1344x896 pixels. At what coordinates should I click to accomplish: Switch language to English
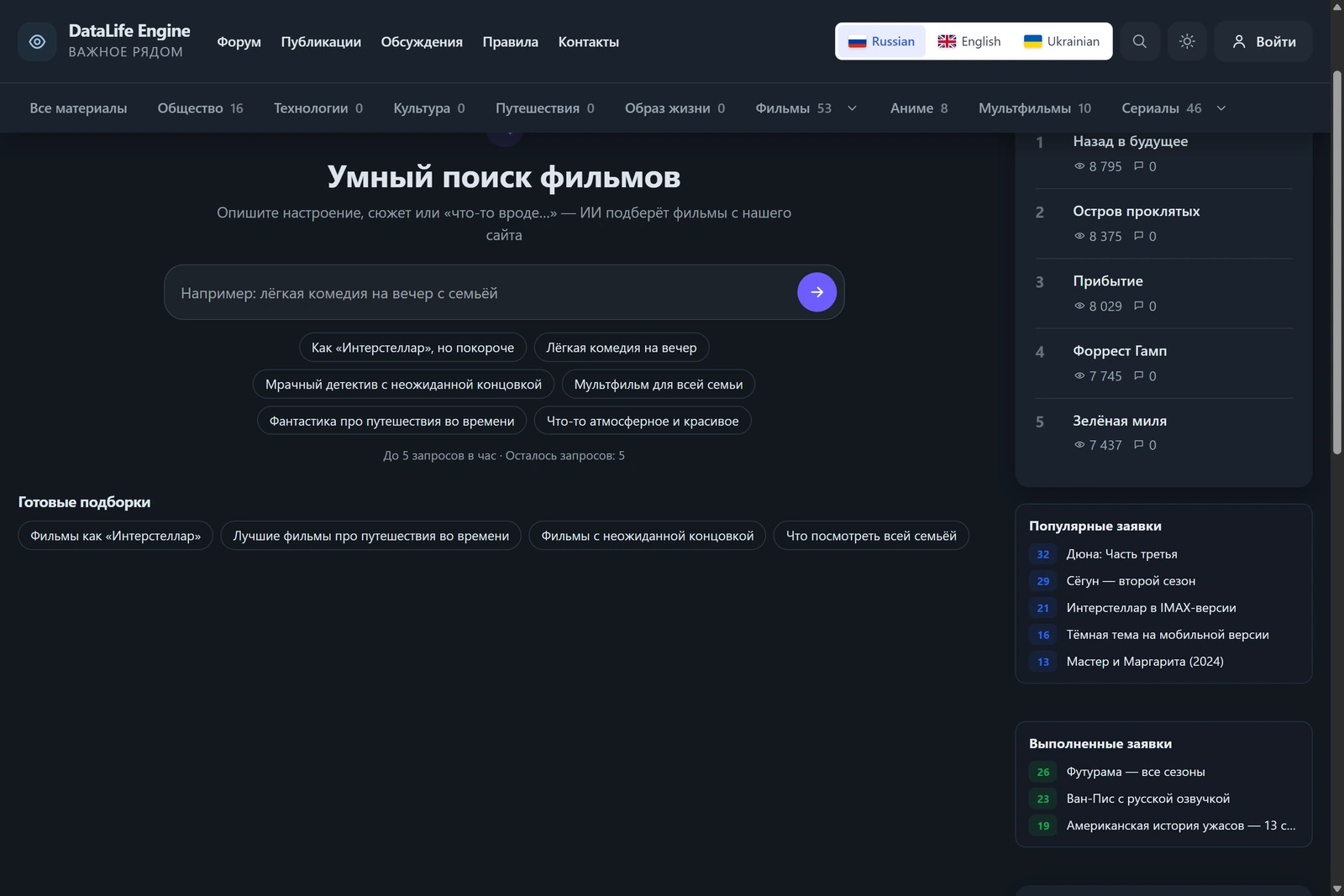click(969, 41)
